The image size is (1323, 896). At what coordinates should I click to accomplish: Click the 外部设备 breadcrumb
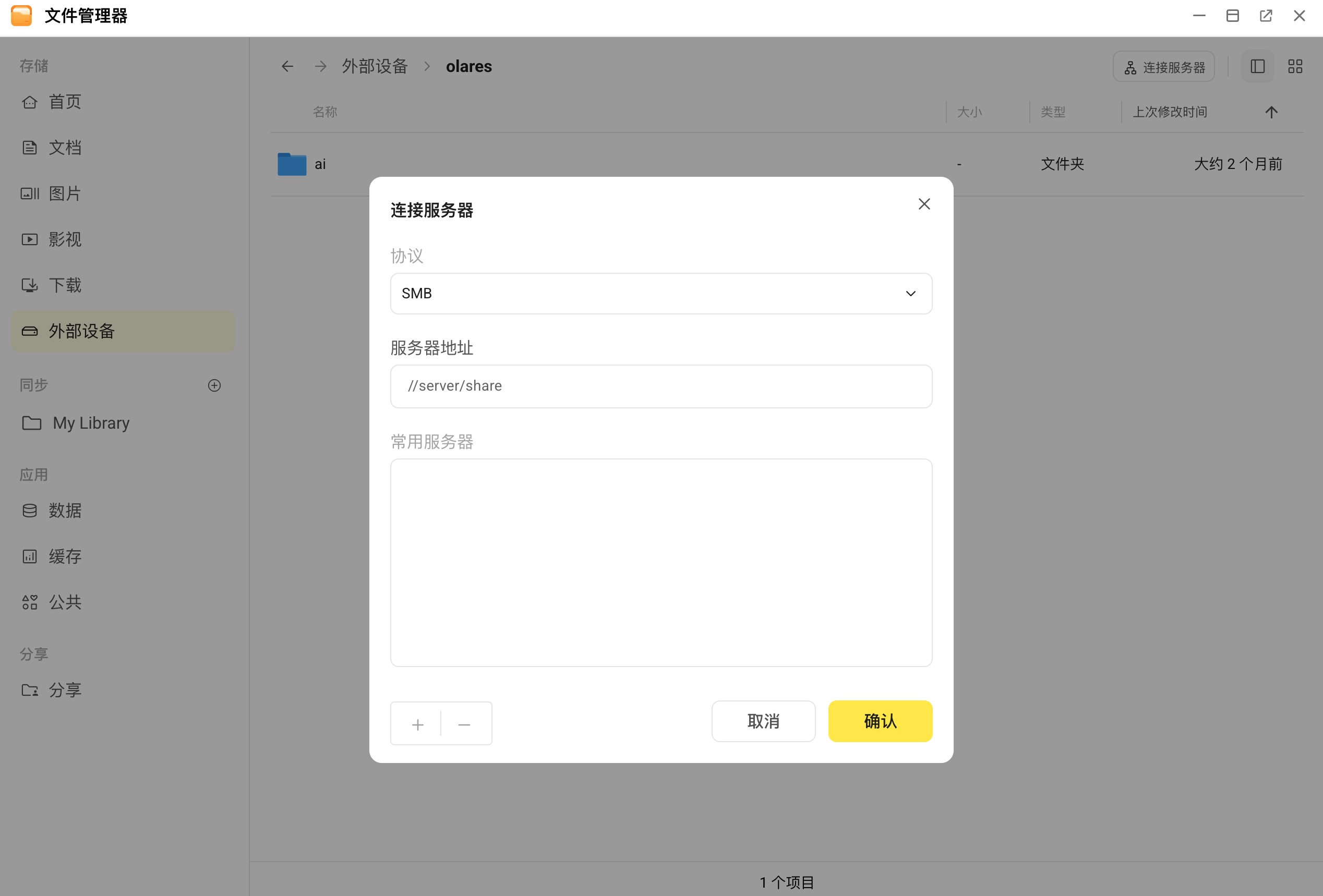tap(375, 67)
